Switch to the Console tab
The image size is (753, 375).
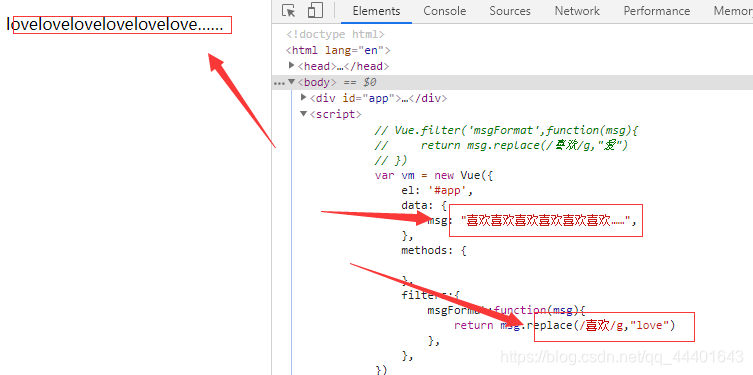pos(445,11)
